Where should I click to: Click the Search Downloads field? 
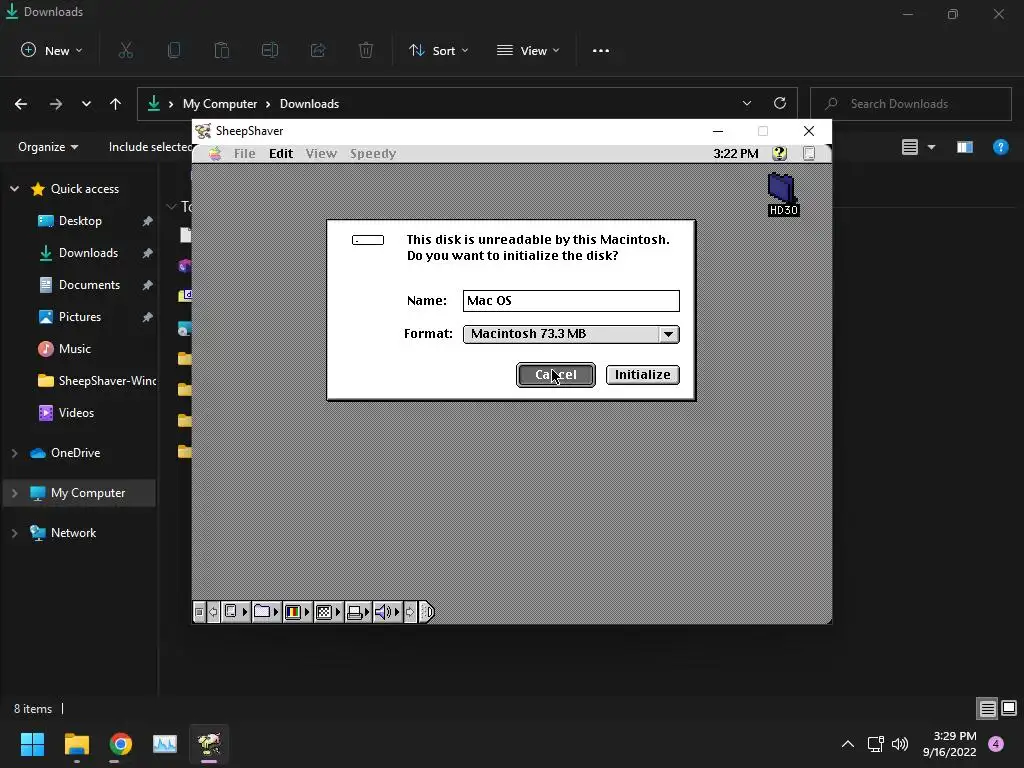(910, 104)
